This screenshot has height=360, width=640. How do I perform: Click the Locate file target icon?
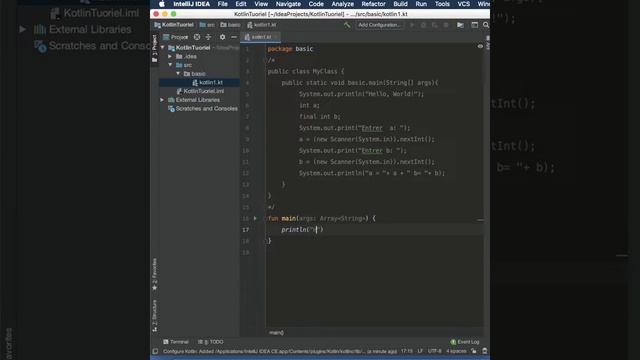coord(197,37)
